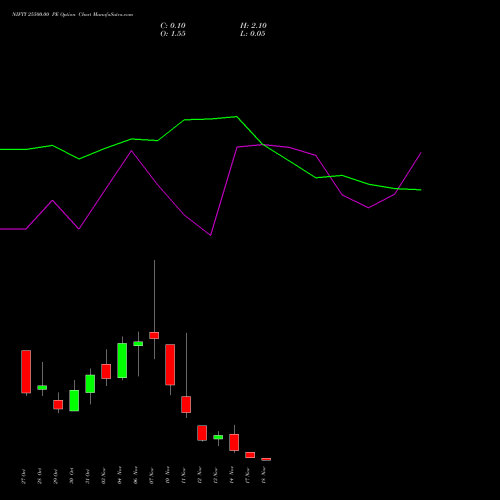Click the '11 Nov' date axis label
Image resolution: width=500 pixels, height=500 pixels.
point(183,475)
